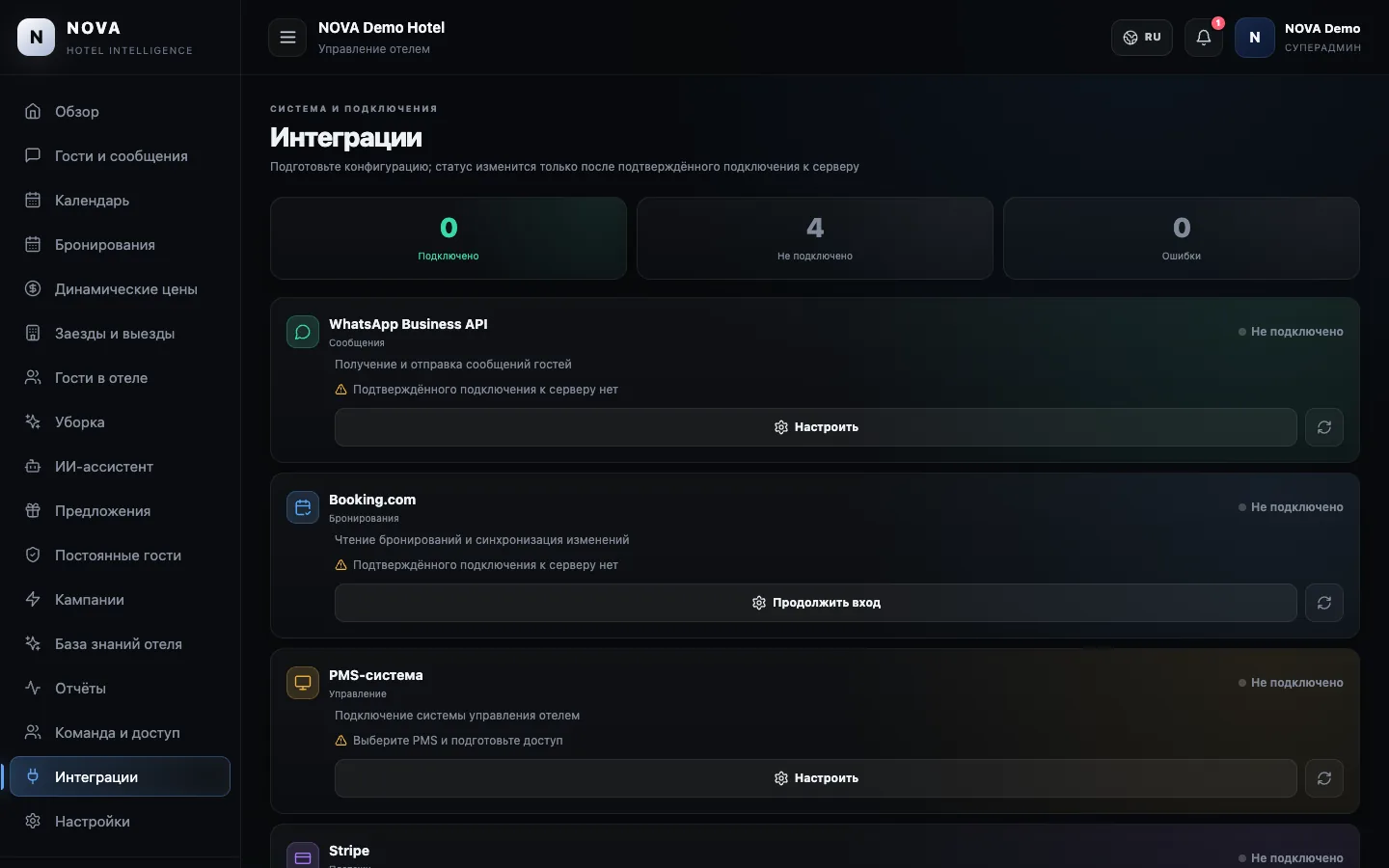Refresh Booking.com connection status
This screenshot has height=868, width=1389.
click(x=1324, y=603)
